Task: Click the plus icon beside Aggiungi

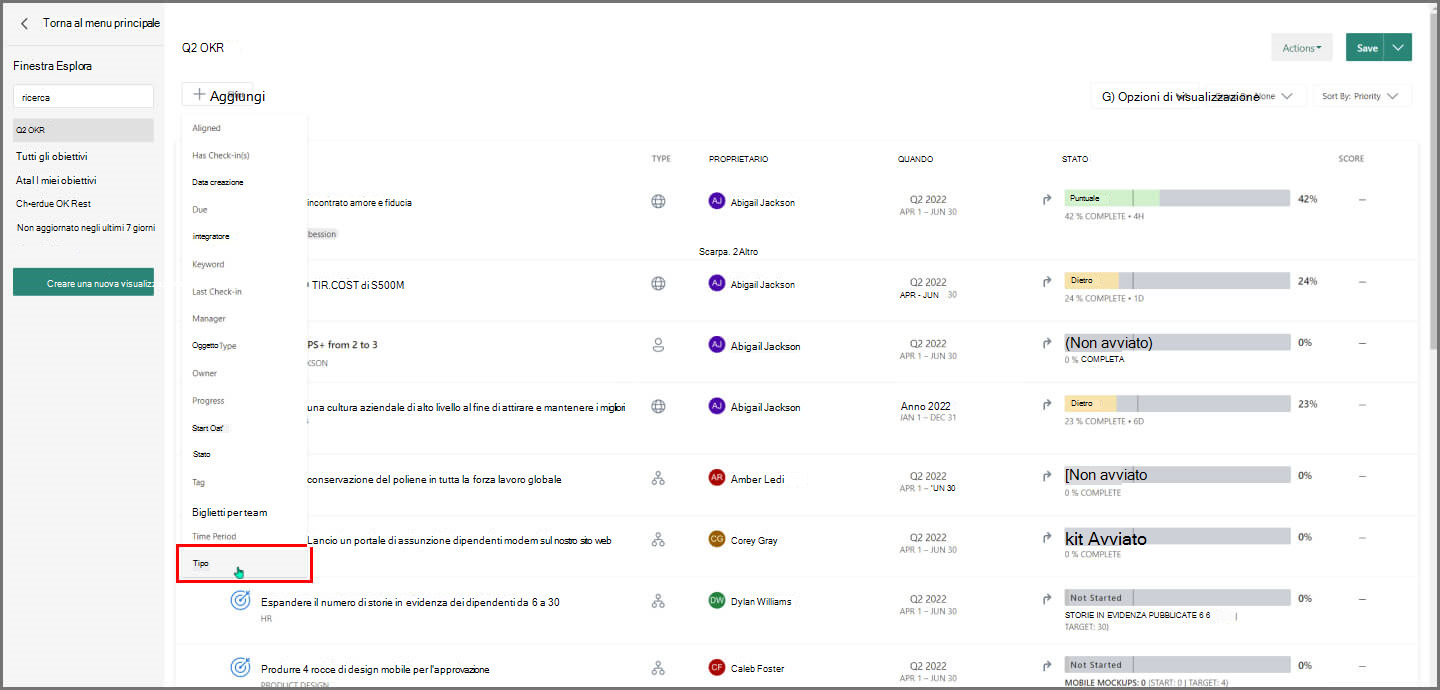Action: click(x=199, y=95)
